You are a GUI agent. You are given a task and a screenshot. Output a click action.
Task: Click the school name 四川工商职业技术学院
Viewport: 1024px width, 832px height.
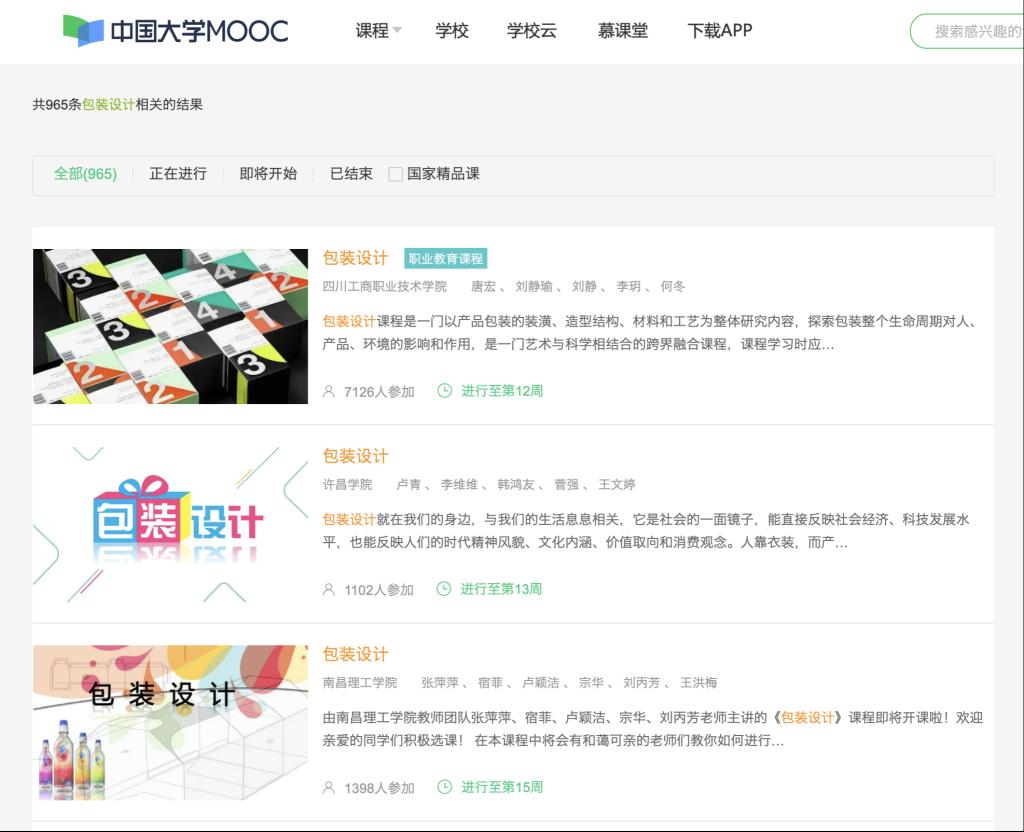[x=385, y=286]
